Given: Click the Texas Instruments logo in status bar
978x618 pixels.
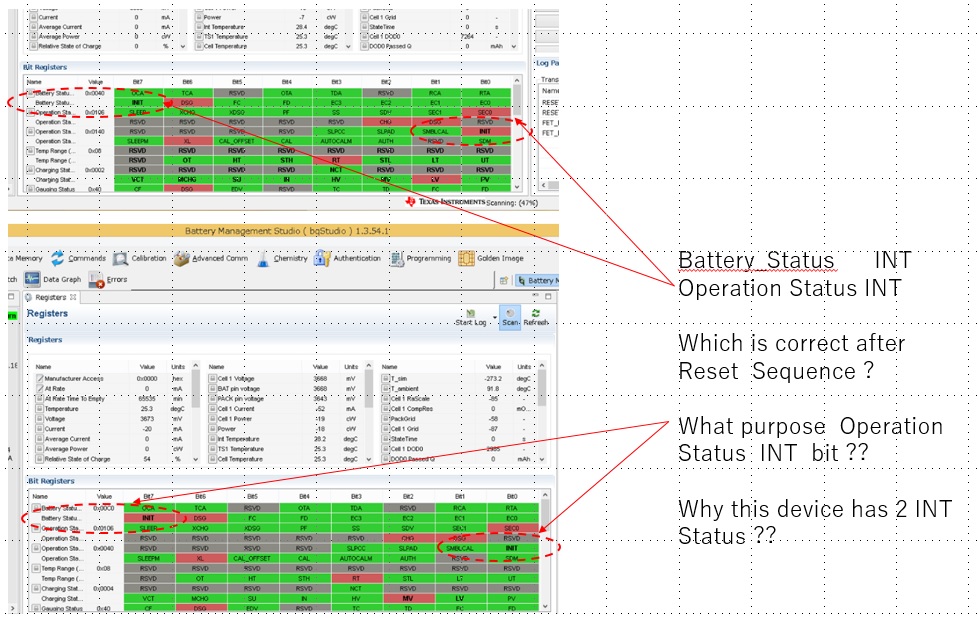Looking at the screenshot, I should point(445,202).
